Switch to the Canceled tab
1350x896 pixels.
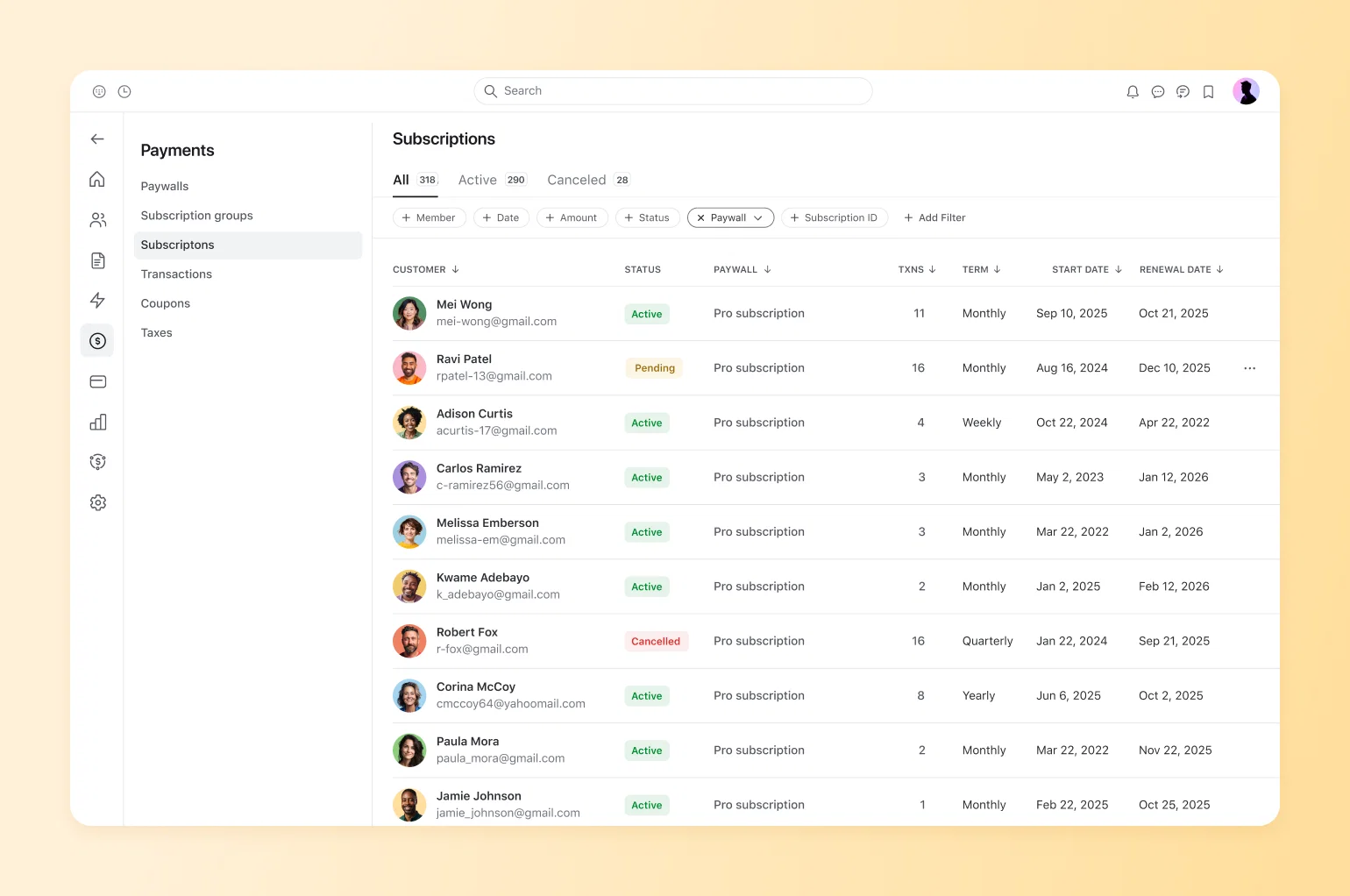point(588,180)
